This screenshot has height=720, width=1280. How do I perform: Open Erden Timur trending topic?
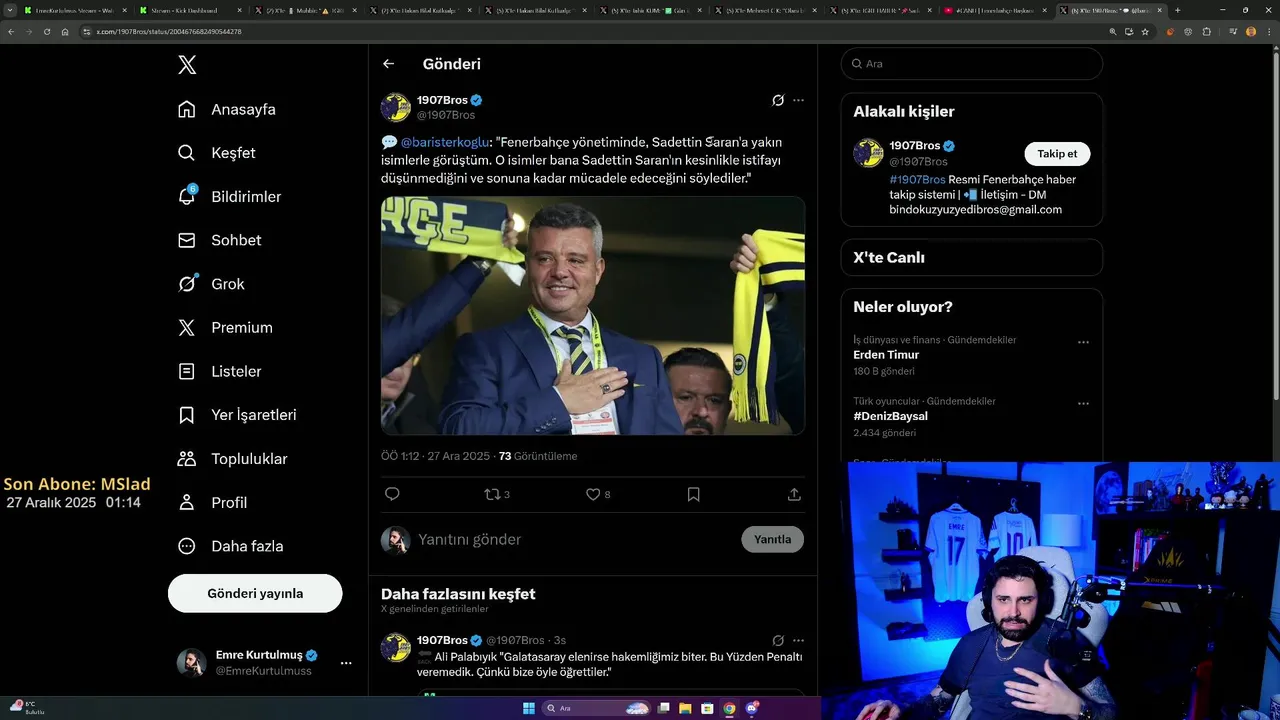[x=886, y=355]
